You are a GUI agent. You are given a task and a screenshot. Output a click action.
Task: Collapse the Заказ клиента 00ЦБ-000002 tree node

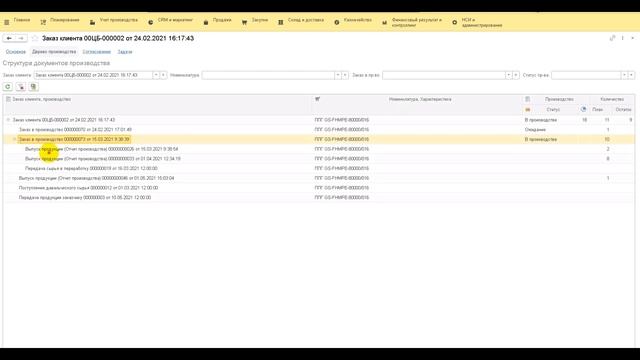8,120
